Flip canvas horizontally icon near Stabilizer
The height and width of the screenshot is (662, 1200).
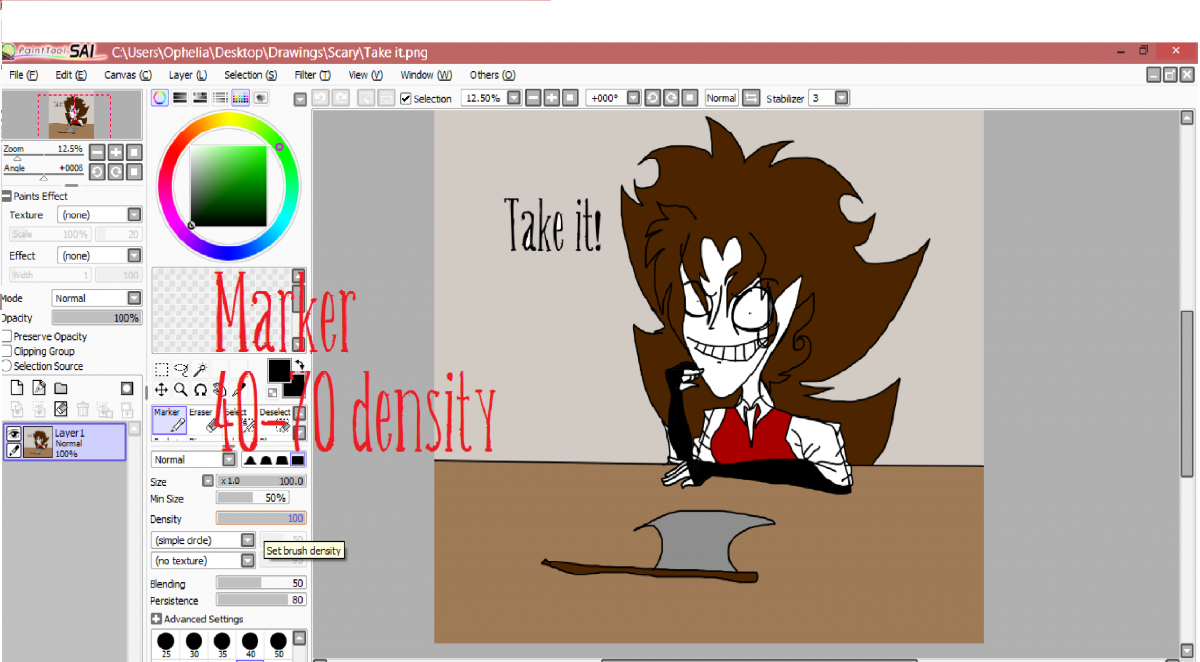point(752,98)
